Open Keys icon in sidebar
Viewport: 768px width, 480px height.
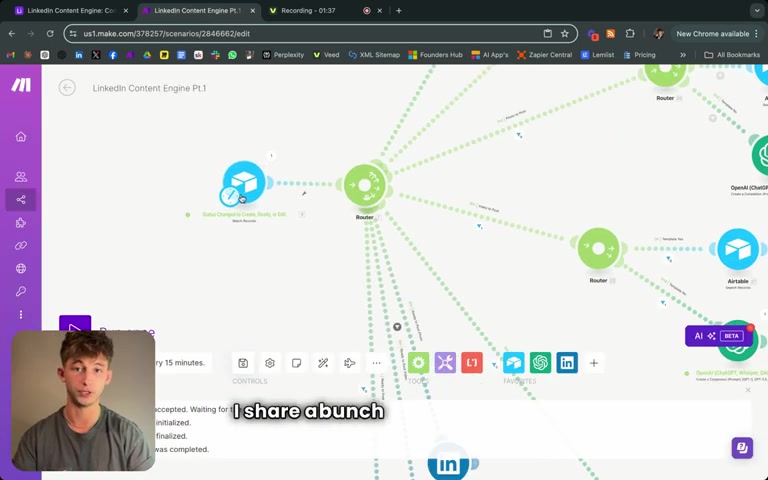click(21, 291)
